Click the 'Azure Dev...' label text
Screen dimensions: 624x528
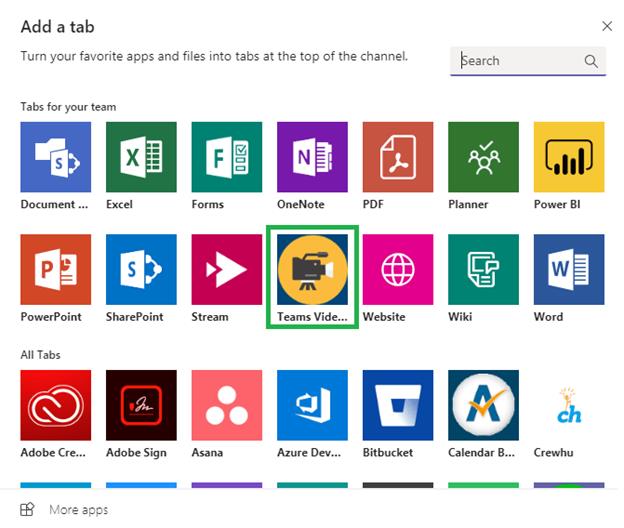(309, 452)
